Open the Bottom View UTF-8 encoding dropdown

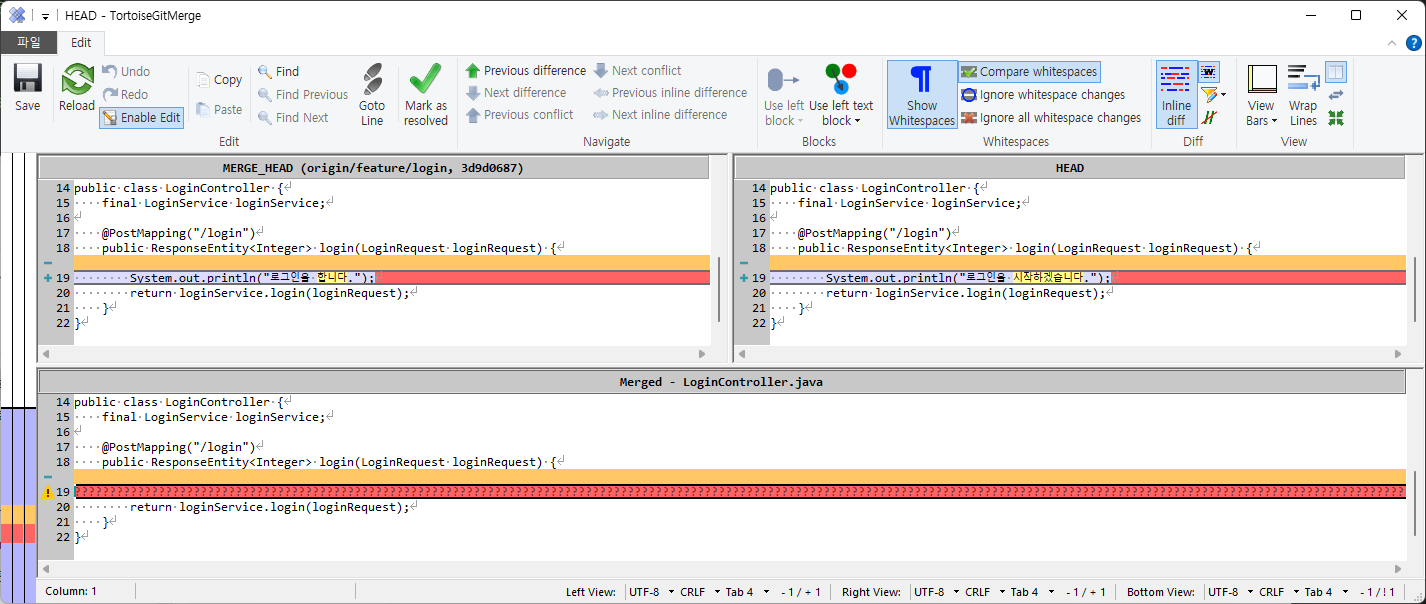click(1231, 592)
